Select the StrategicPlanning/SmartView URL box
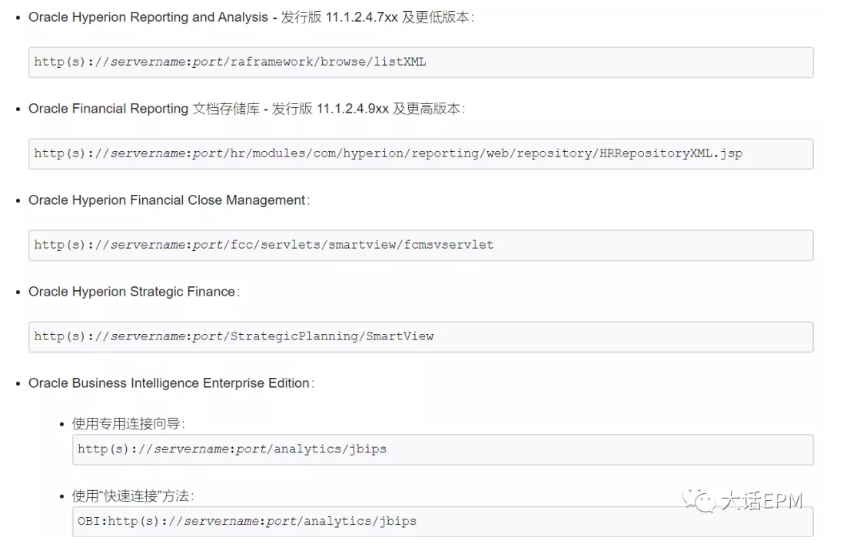Image resolution: width=857 pixels, height=550 pixels. (x=420, y=336)
